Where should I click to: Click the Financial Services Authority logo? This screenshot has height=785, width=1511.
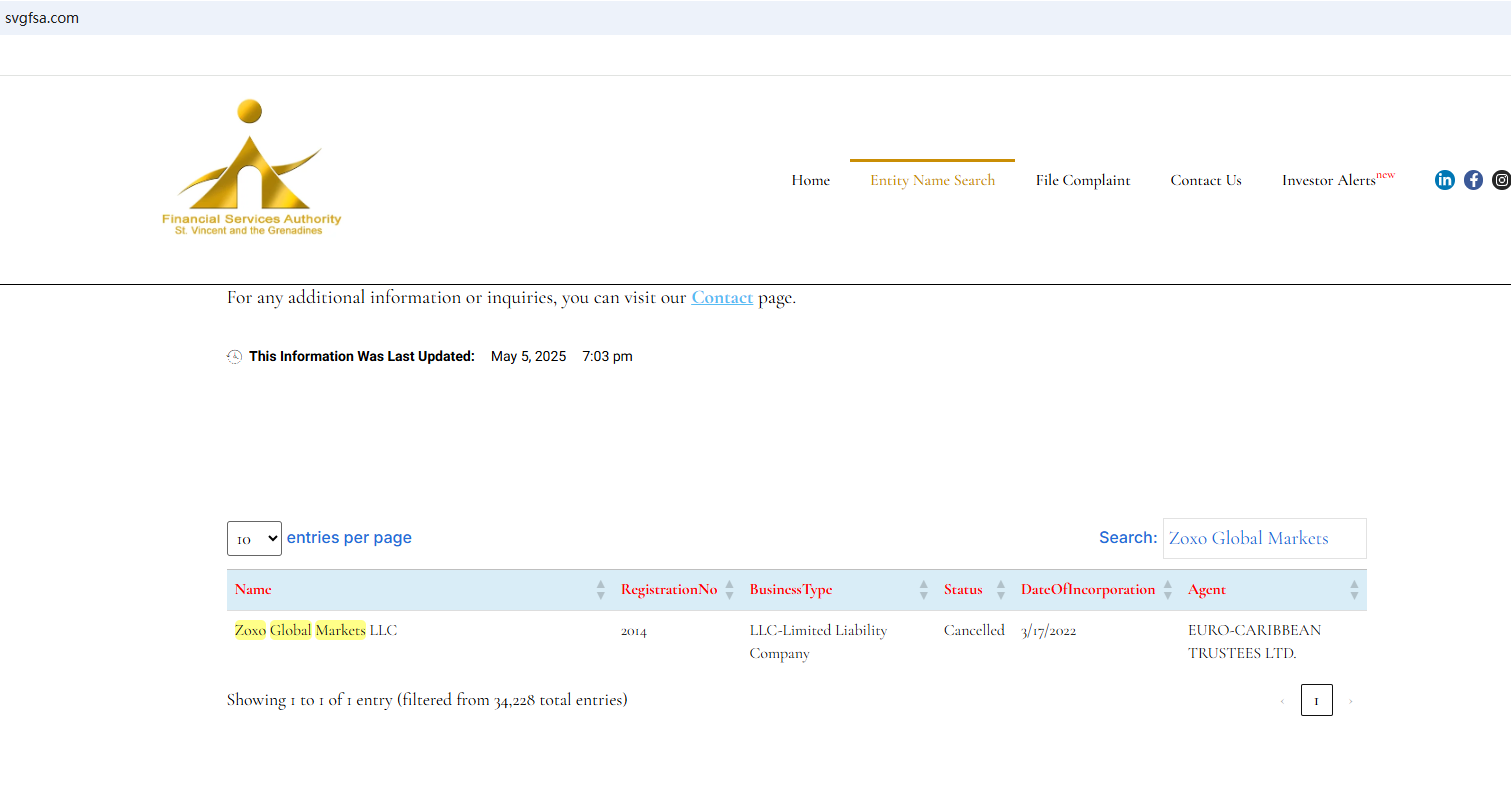point(251,168)
